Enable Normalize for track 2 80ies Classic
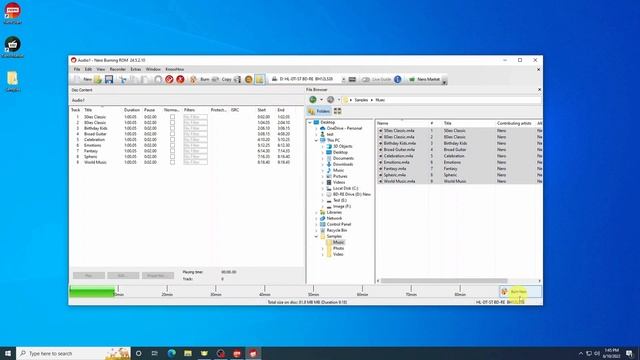 point(172,122)
